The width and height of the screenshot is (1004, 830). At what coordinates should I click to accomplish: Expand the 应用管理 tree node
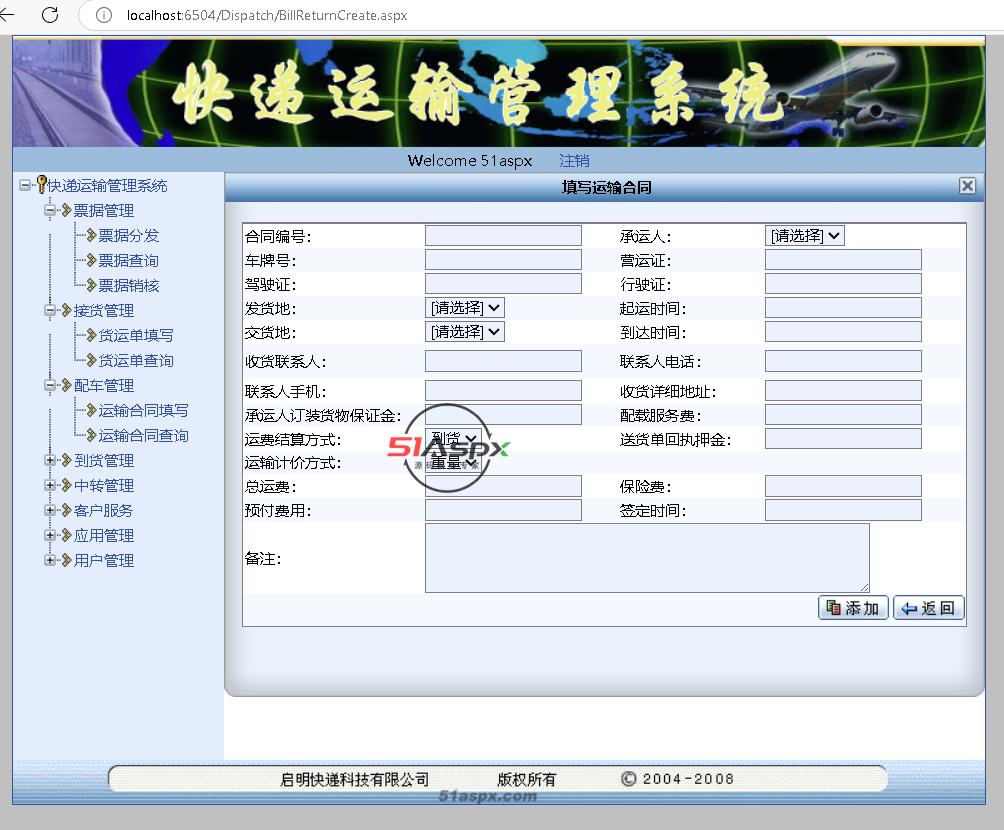pyautogui.click(x=50, y=535)
